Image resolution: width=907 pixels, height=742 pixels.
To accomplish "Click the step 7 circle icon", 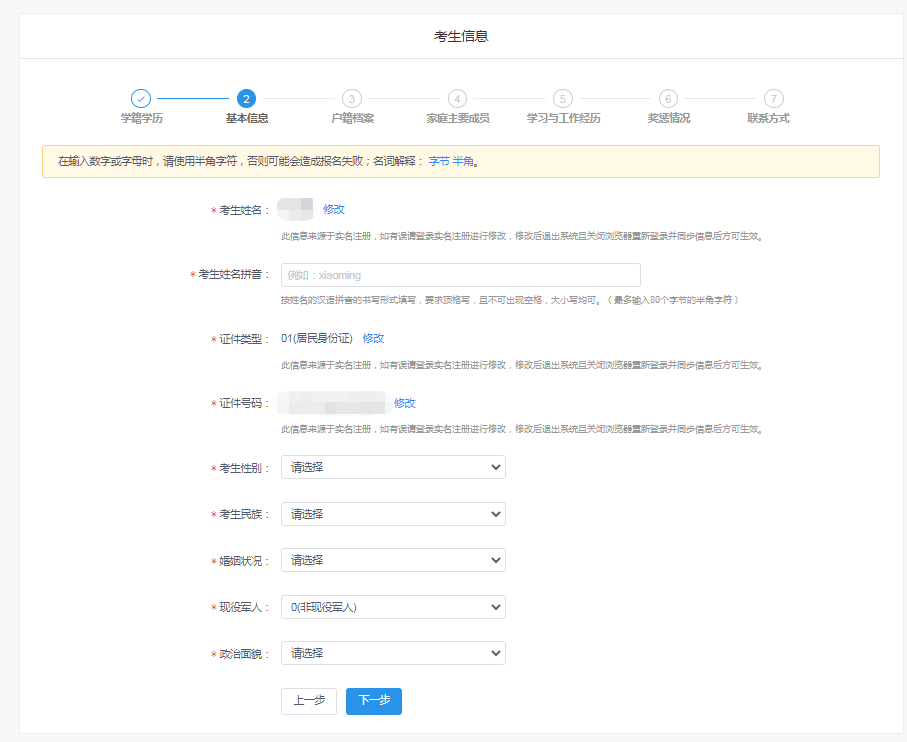I will pos(773,98).
